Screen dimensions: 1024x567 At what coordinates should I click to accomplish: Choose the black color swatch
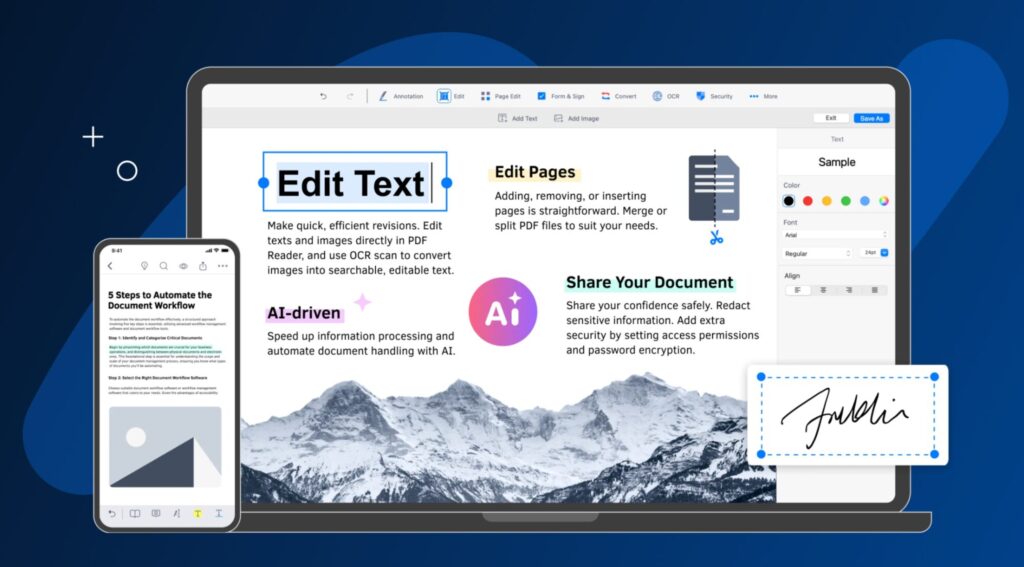[x=789, y=201]
